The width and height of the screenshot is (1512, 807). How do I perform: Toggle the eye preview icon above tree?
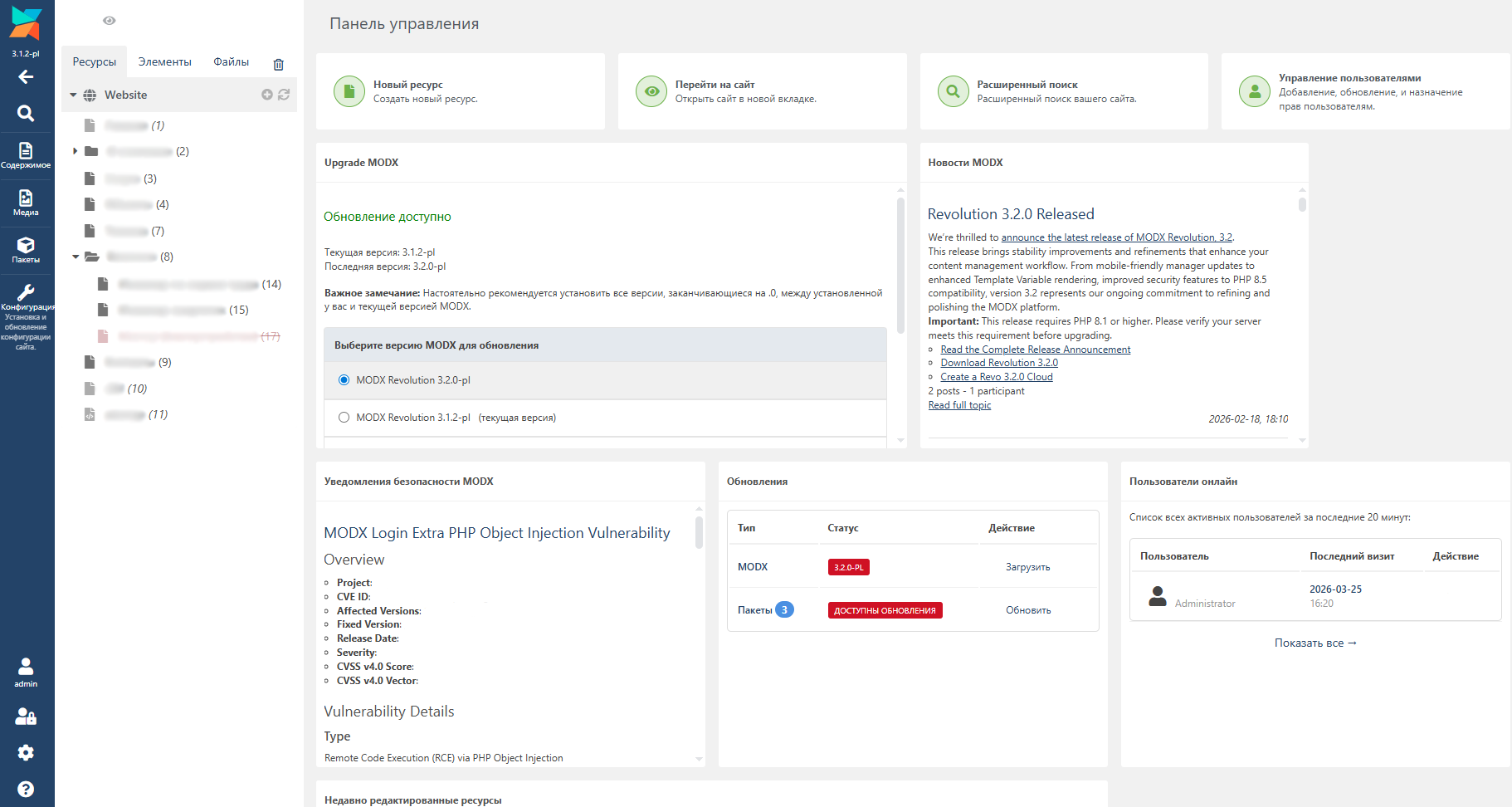pyautogui.click(x=109, y=21)
